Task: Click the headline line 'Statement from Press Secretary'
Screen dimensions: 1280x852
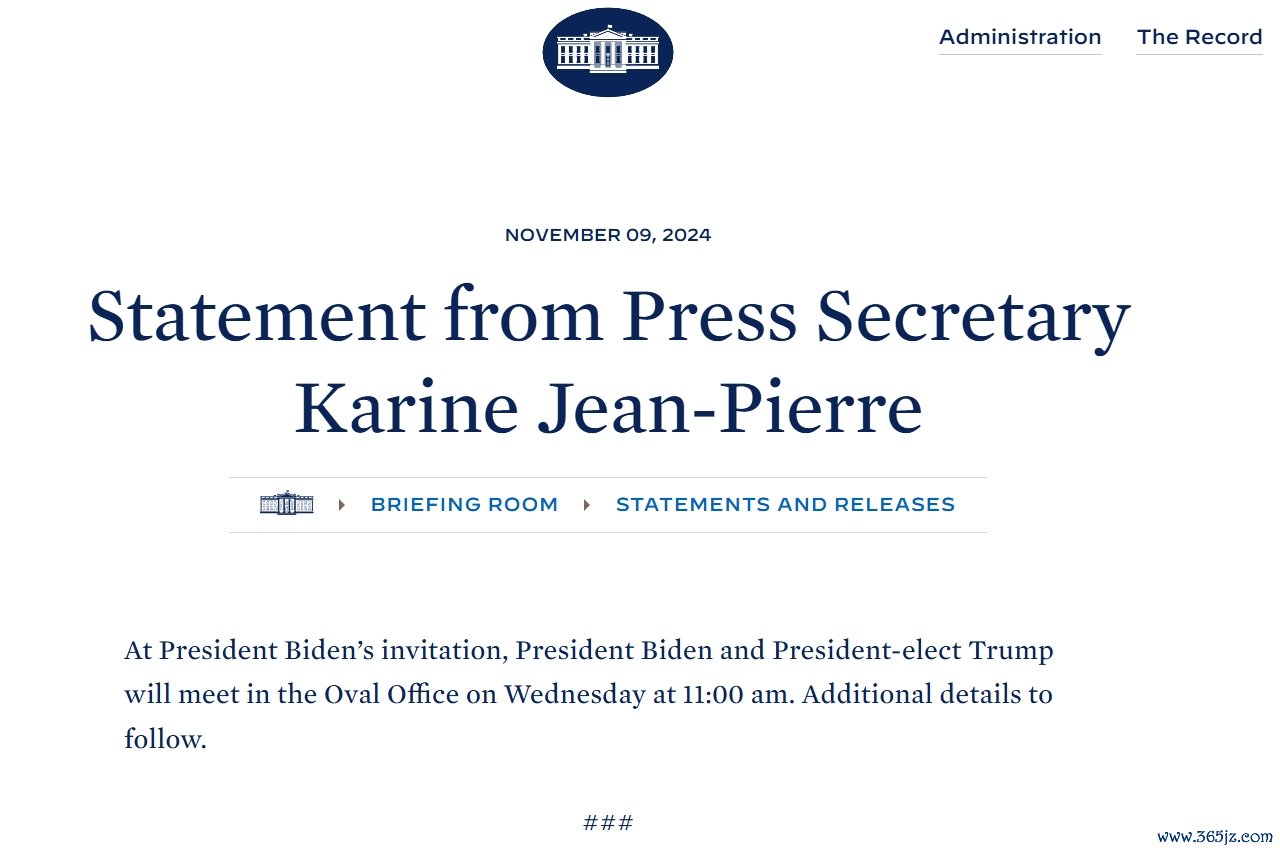Action: pos(609,316)
